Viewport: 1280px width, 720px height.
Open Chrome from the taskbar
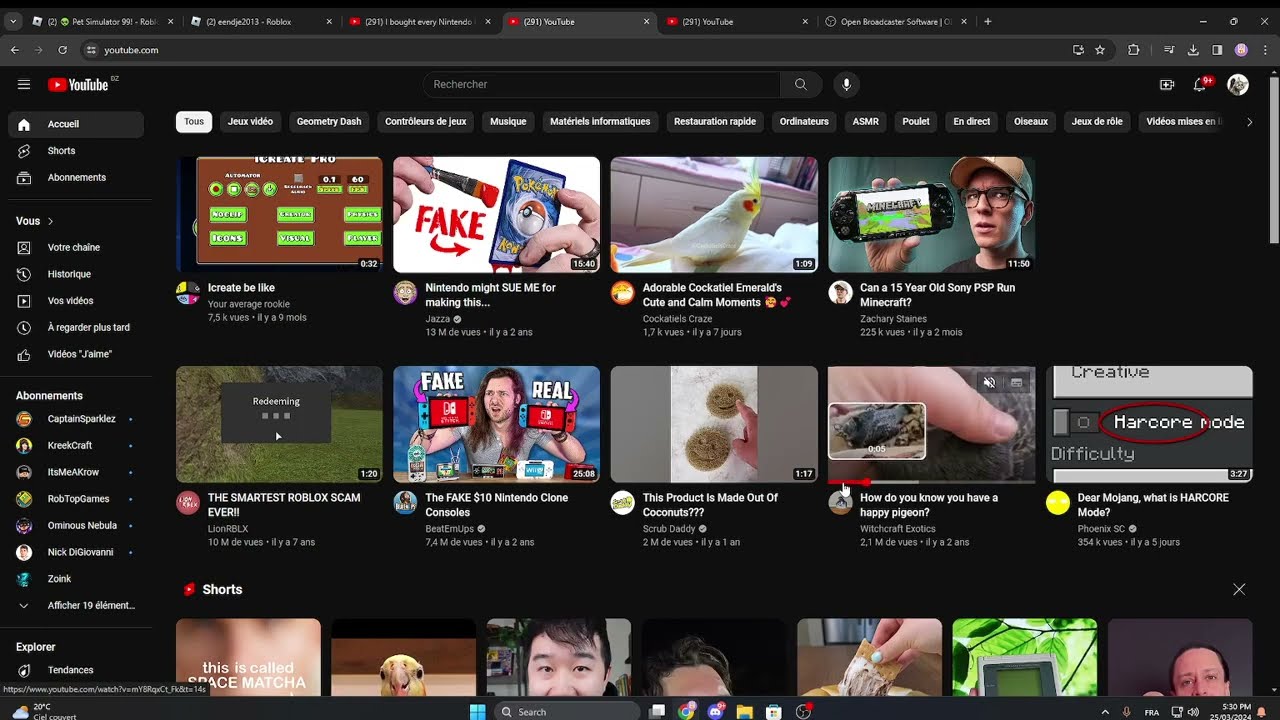point(686,712)
